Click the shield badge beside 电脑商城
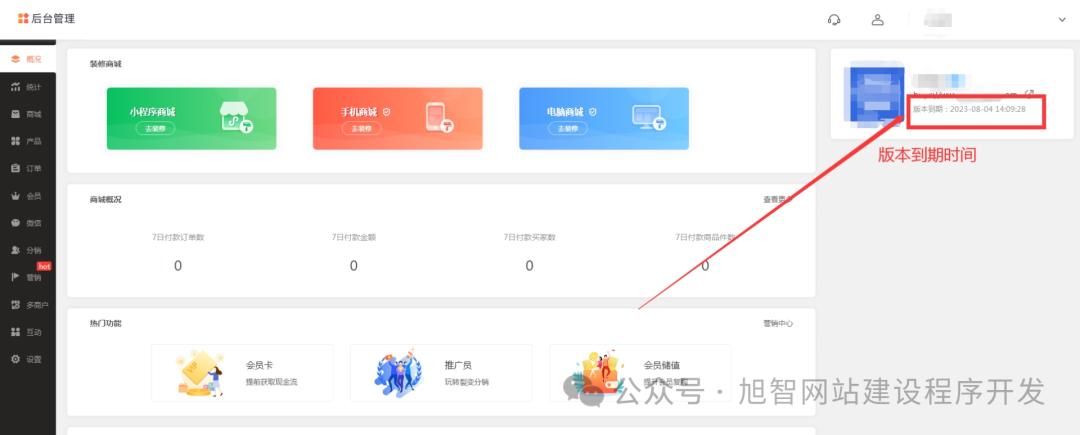 [x=592, y=112]
